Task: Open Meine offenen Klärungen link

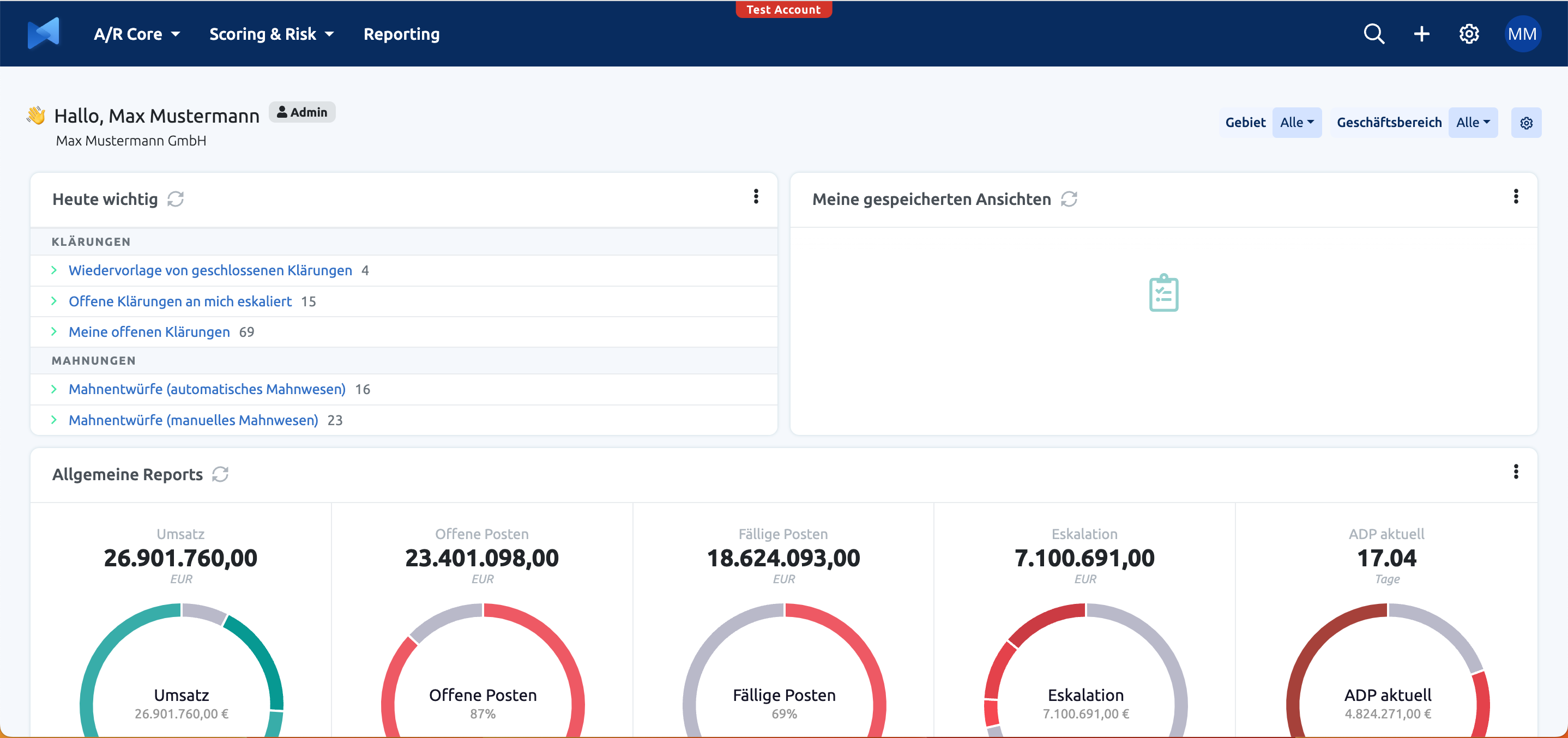Action: [x=149, y=332]
